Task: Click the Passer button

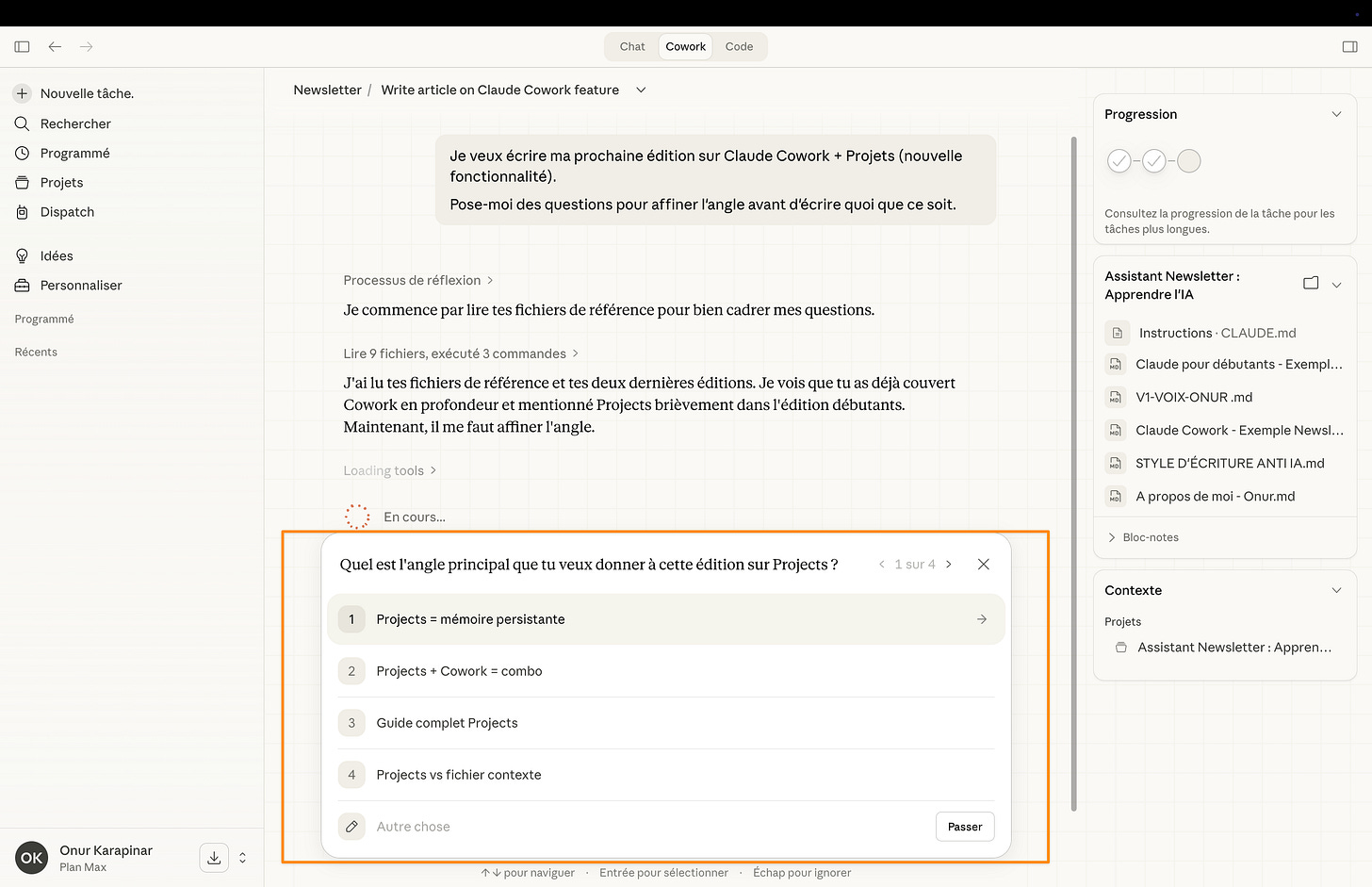Action: point(965,827)
